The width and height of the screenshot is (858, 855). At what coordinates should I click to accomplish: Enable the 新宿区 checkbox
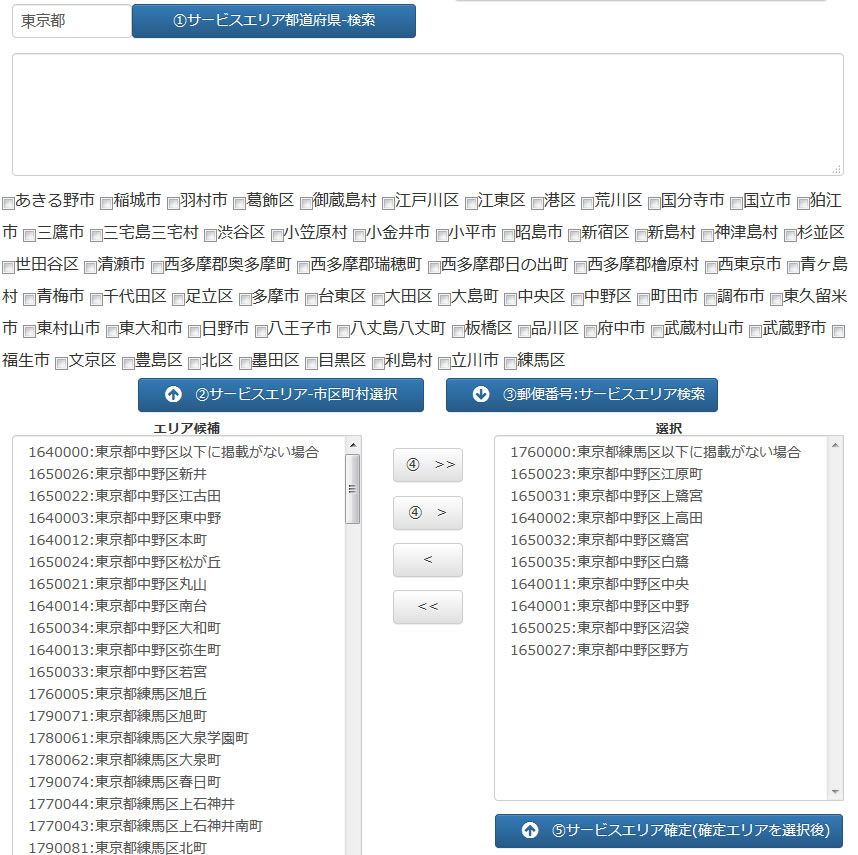pos(574,234)
